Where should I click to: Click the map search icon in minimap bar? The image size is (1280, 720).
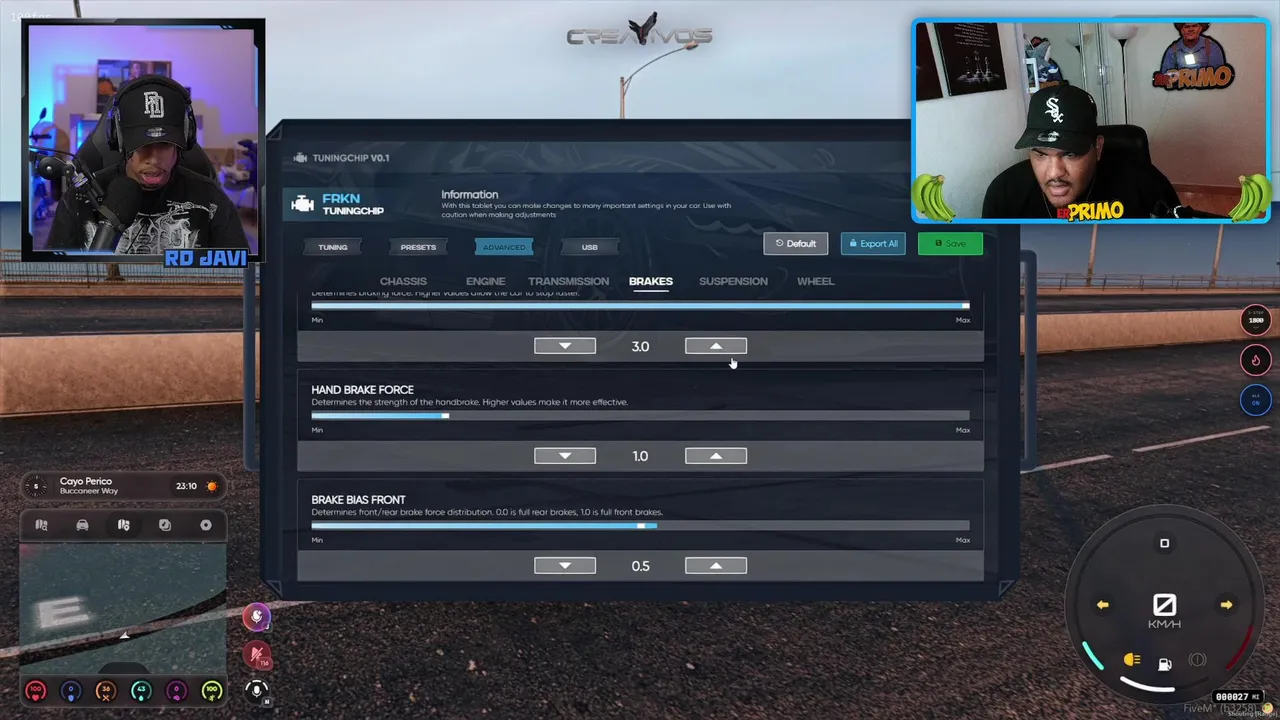[x=41, y=525]
